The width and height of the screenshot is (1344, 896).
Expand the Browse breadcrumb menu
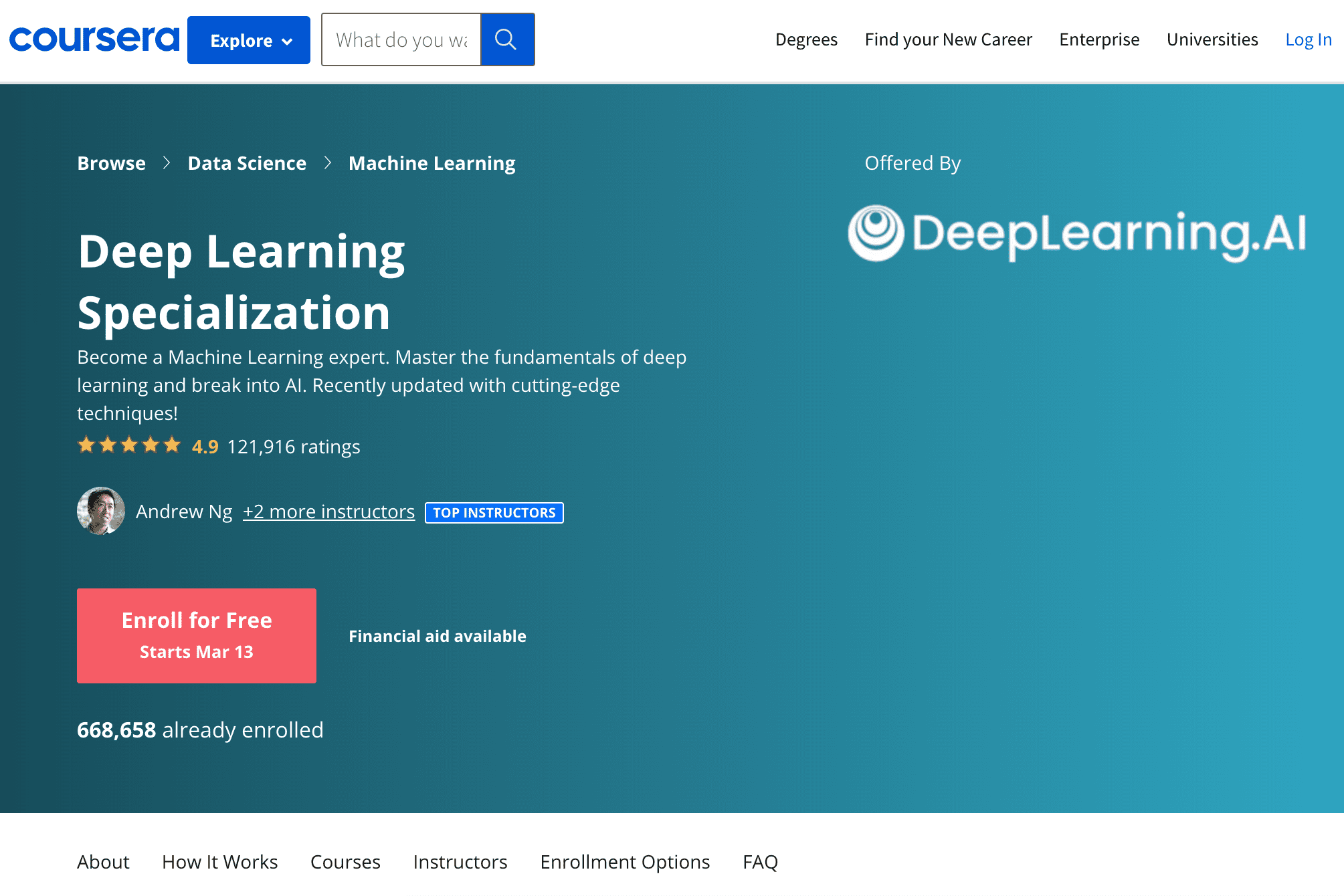point(111,162)
